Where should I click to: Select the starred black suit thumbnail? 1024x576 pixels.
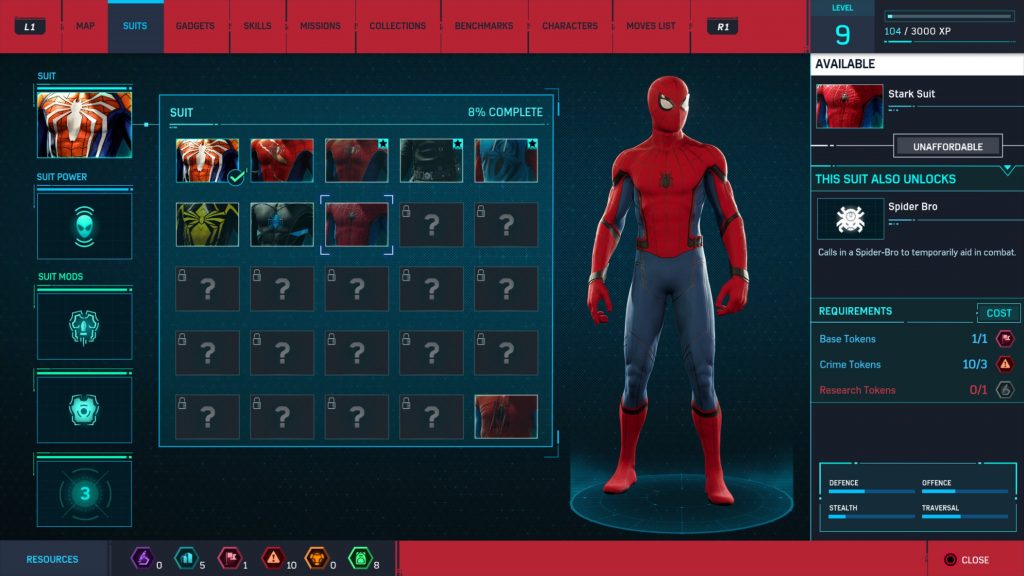tap(431, 161)
